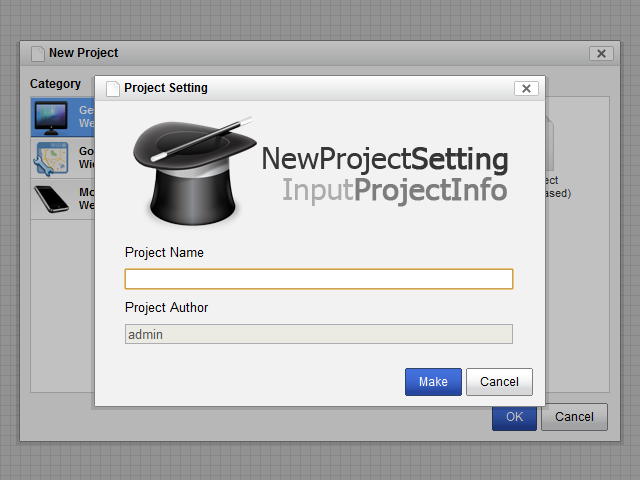The height and width of the screenshot is (480, 640).
Task: Close the New Project window with X
Action: (600, 54)
